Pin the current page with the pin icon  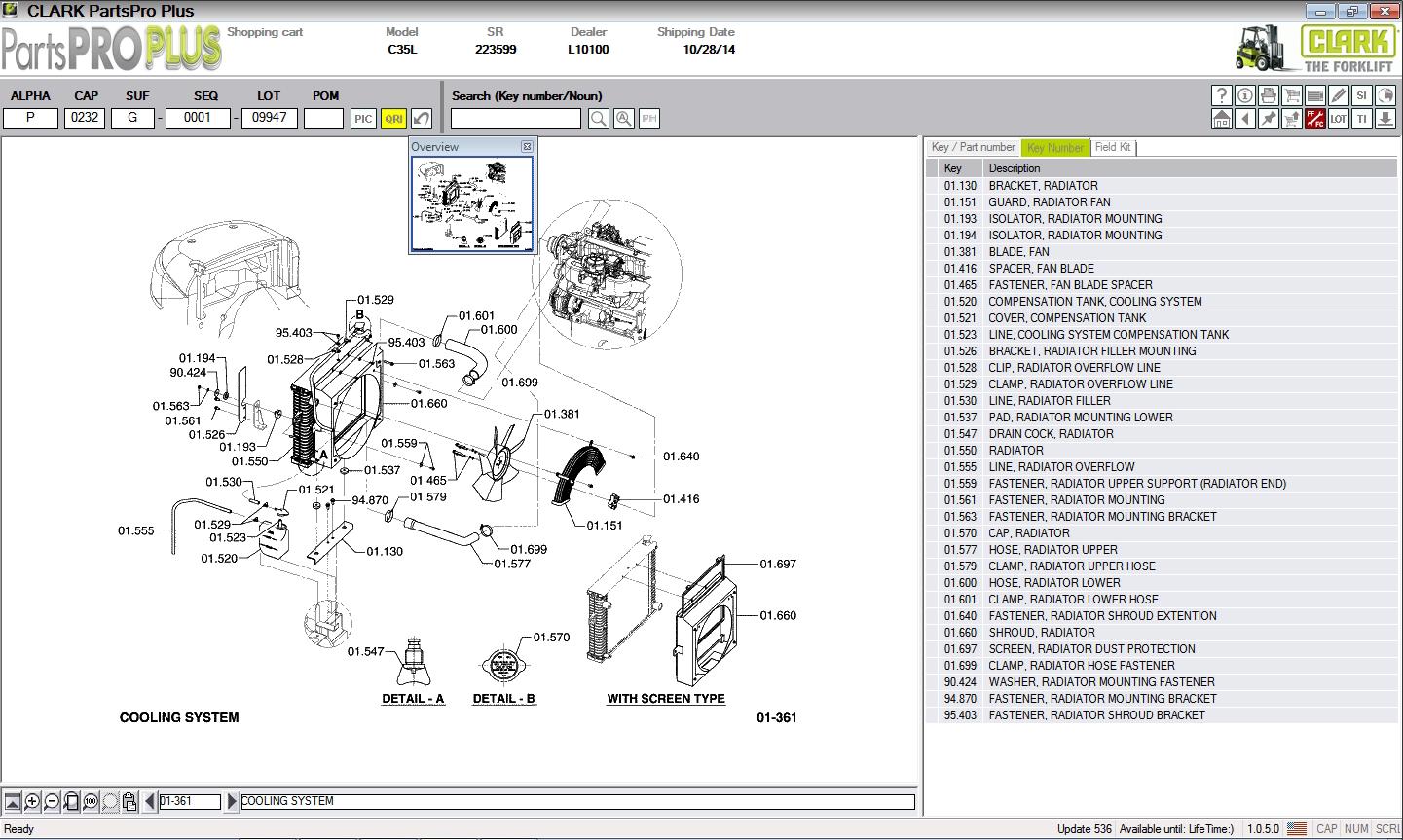(x=1268, y=118)
